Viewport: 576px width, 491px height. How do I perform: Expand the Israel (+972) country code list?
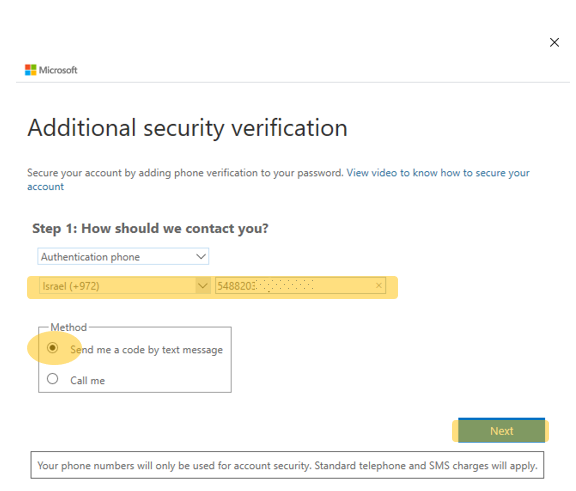(125, 286)
